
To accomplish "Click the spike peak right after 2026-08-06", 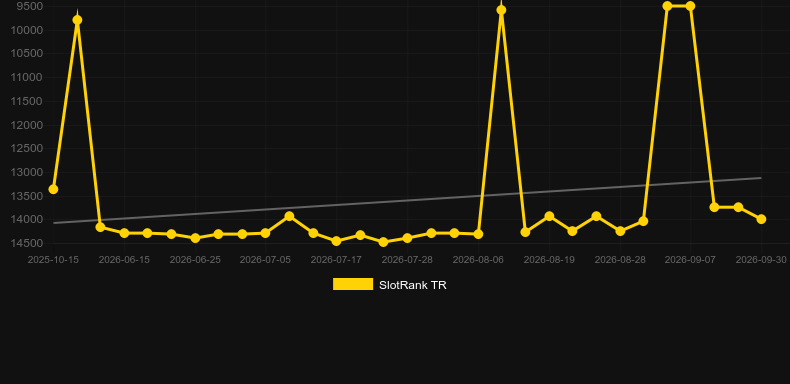I will pyautogui.click(x=501, y=10).
